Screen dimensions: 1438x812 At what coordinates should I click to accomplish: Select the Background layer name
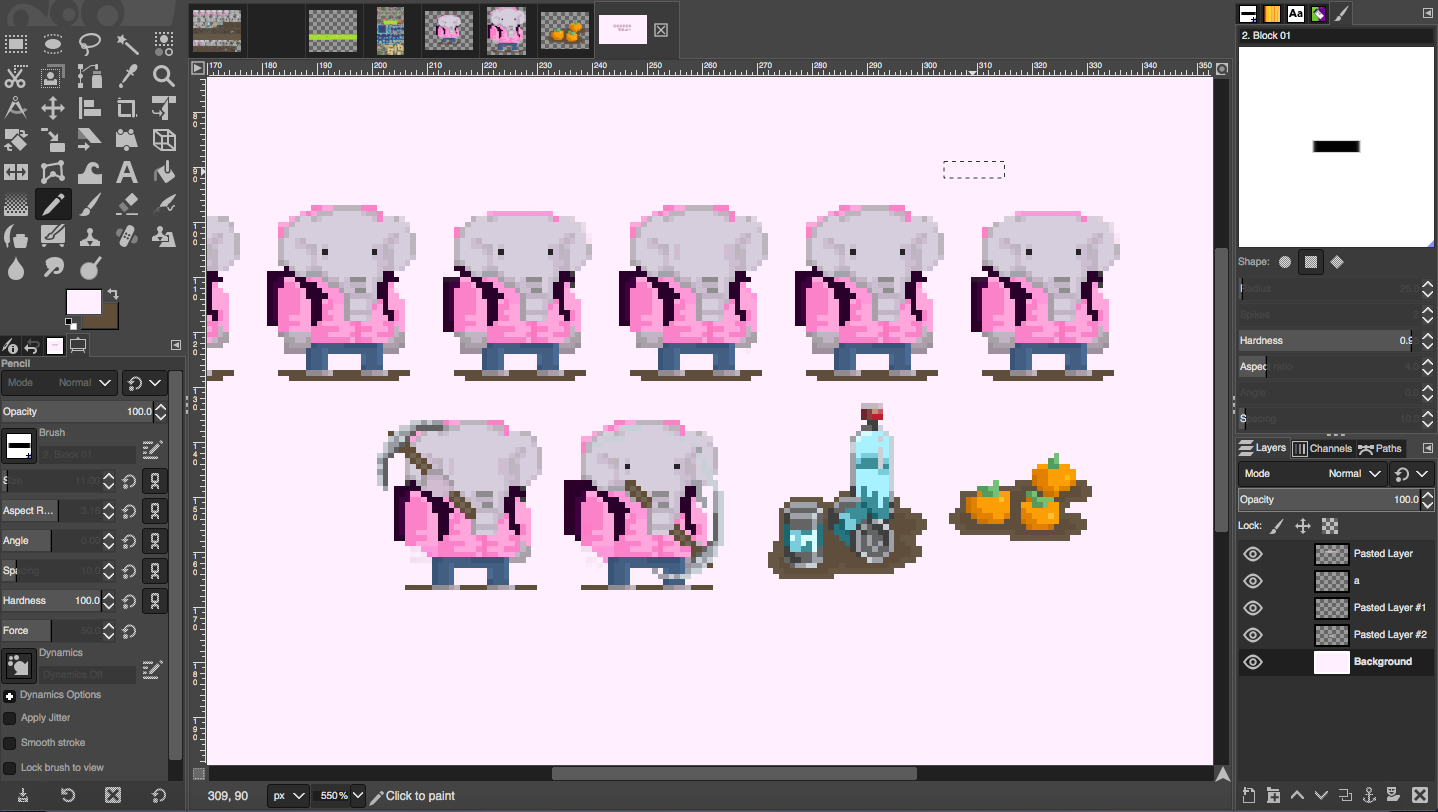1383,662
